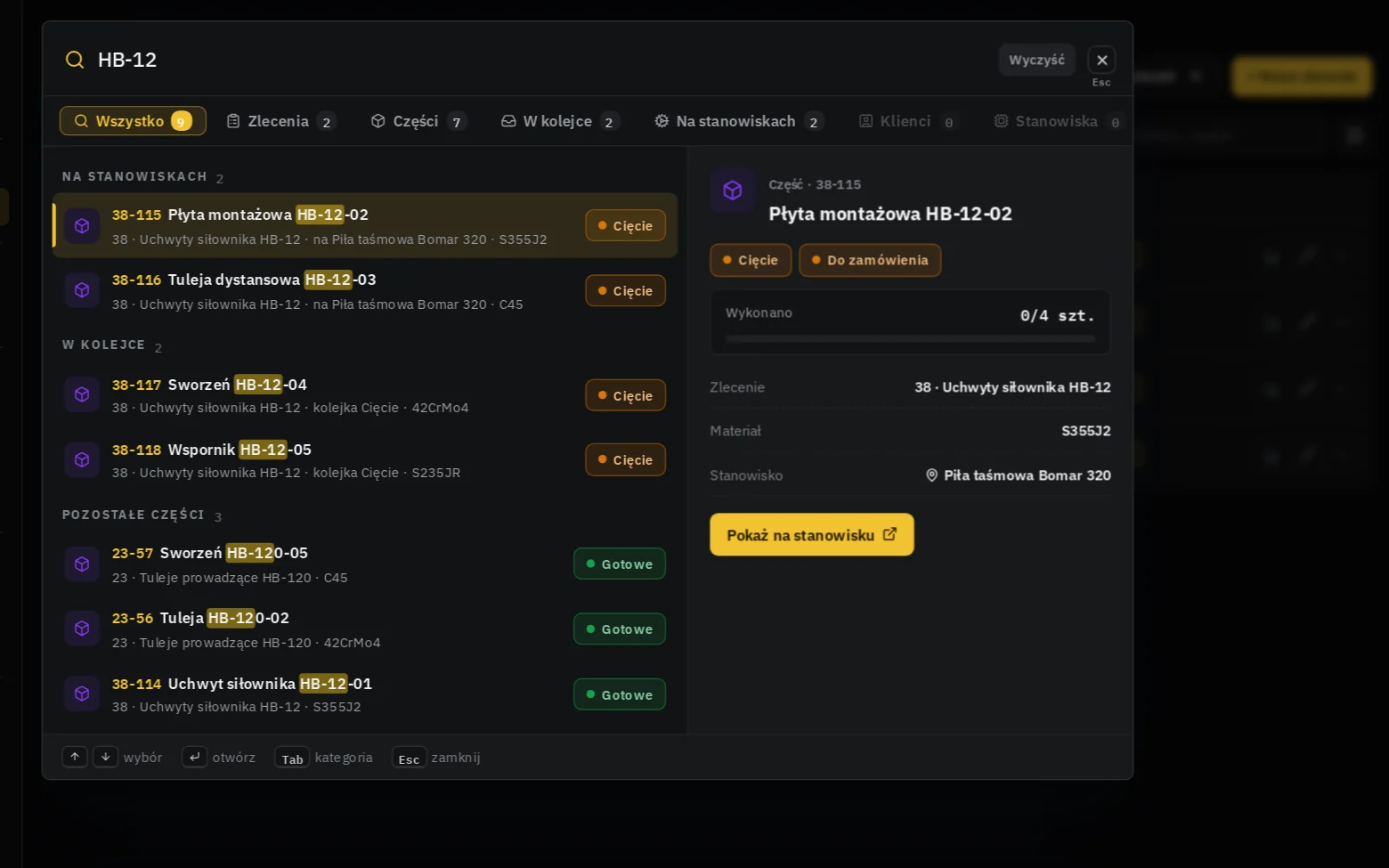Click the cube icon of 38-114 Uchwyt siłownika

pos(82,694)
